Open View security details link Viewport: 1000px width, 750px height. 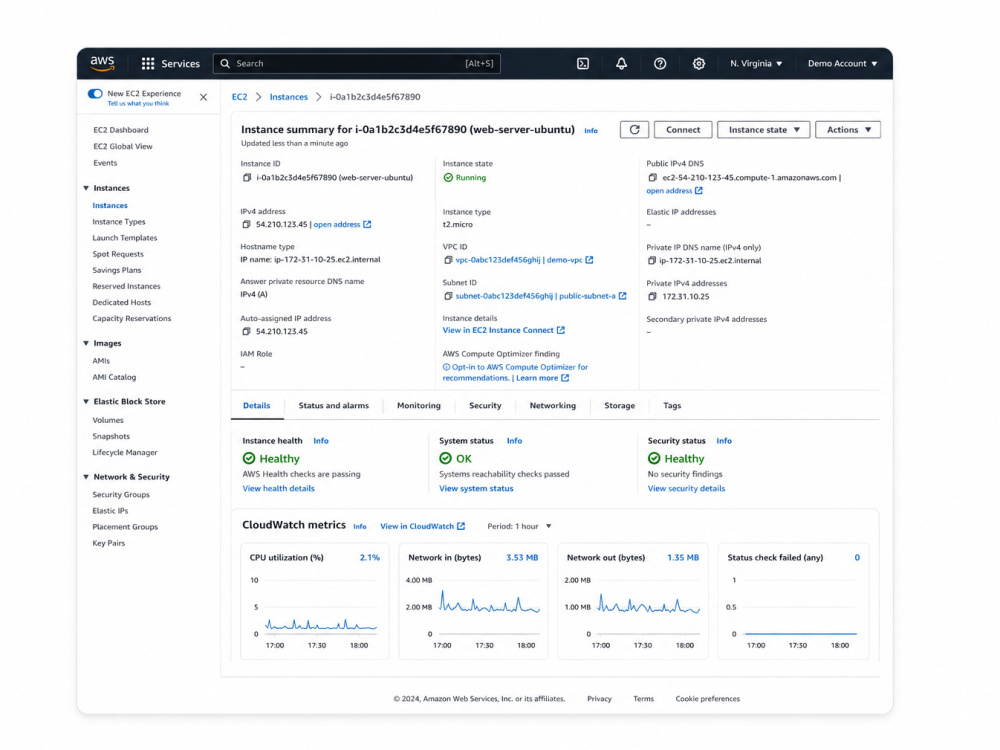pyautogui.click(x=686, y=489)
